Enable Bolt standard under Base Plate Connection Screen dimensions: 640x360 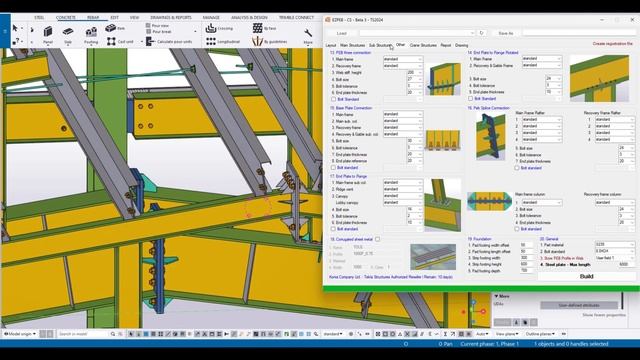pyautogui.click(x=333, y=167)
